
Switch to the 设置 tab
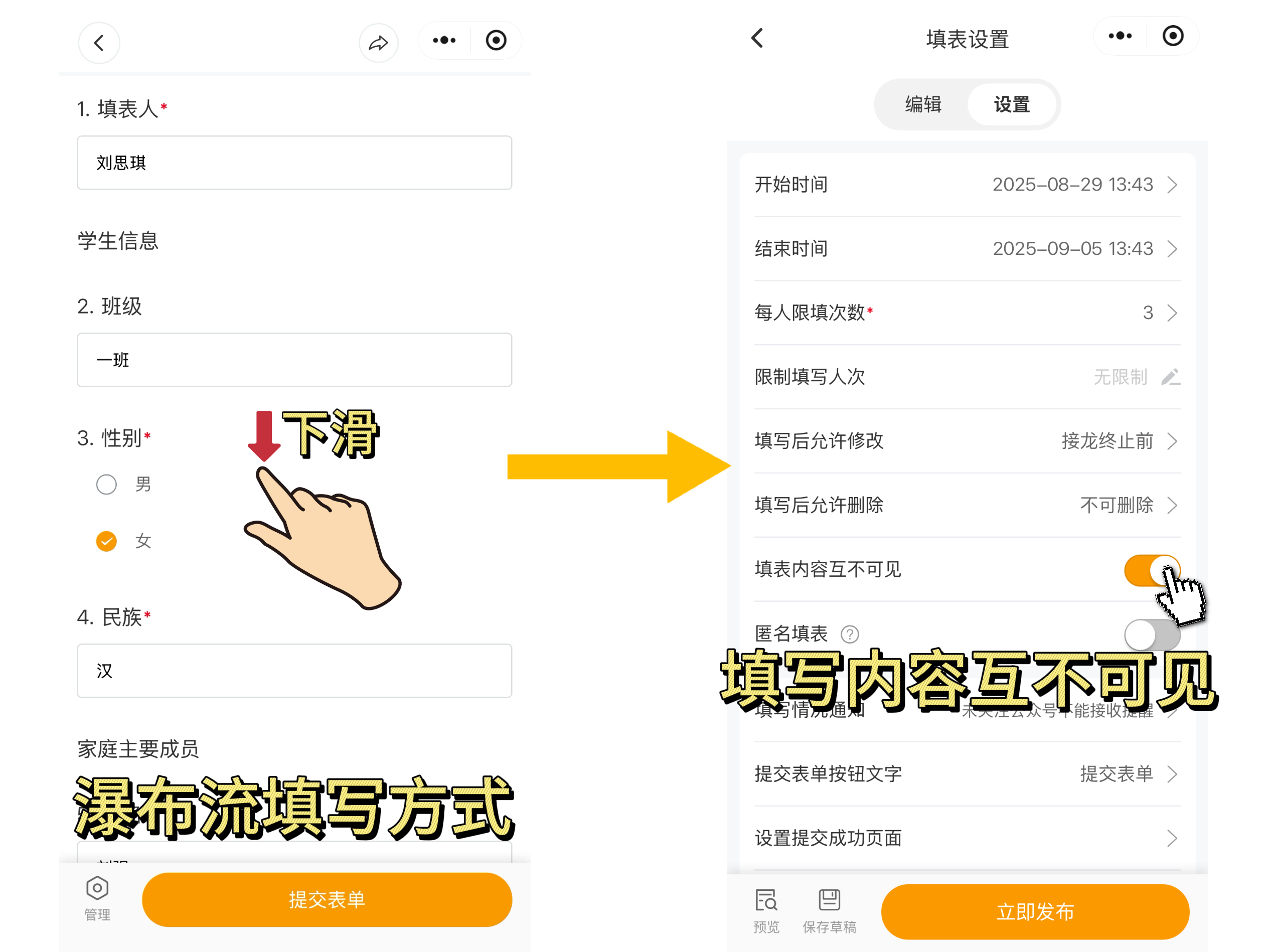coord(1012,105)
